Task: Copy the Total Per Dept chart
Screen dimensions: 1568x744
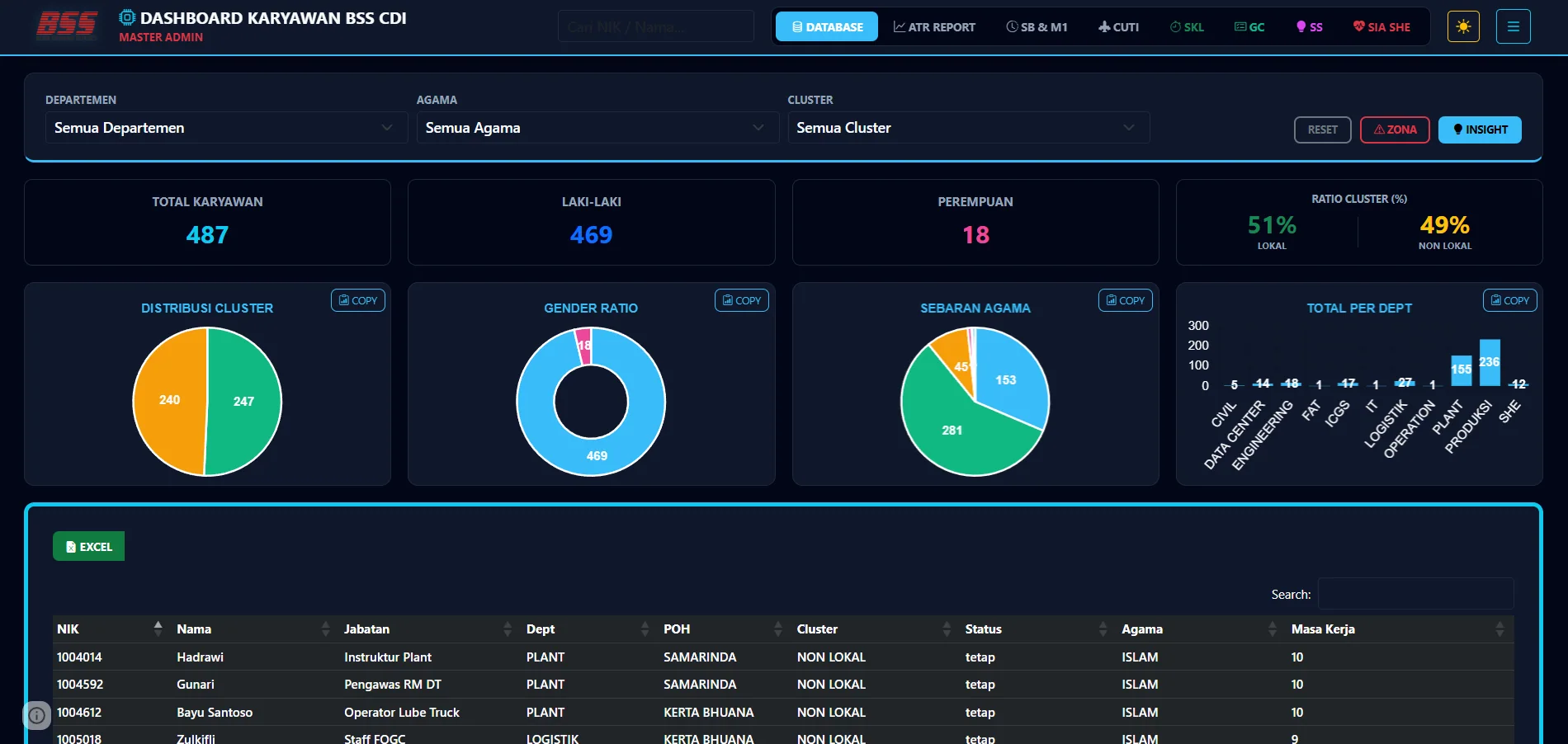Action: tap(1510, 300)
